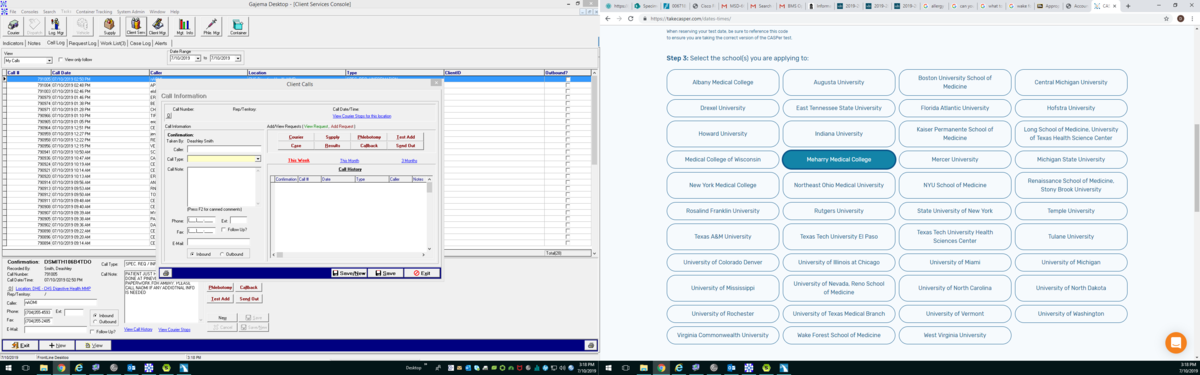Switch to the Request Log tab
Viewport: 1200px width, 375px height.
(x=83, y=44)
